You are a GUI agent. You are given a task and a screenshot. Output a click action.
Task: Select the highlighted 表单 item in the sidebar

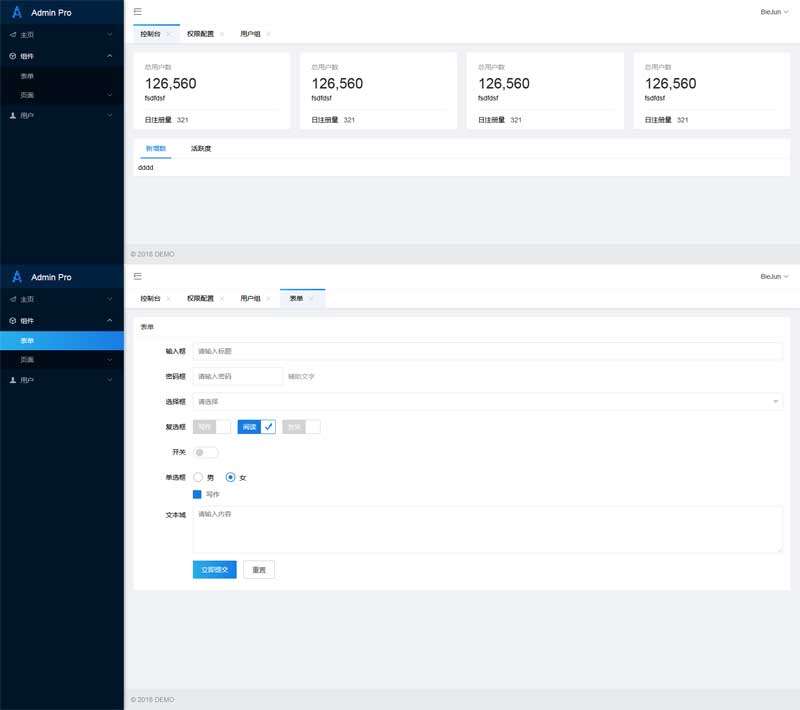click(62, 341)
